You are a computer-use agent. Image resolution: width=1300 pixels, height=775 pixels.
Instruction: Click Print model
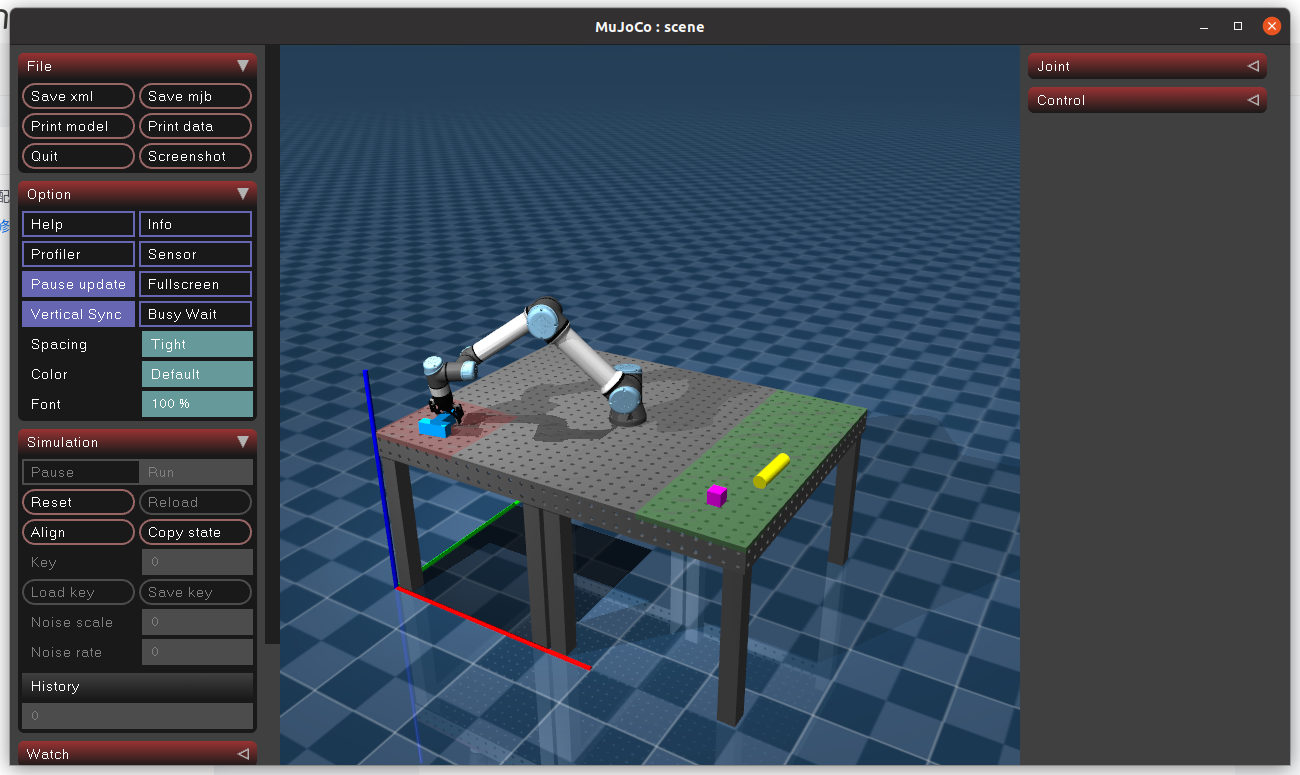coord(78,126)
